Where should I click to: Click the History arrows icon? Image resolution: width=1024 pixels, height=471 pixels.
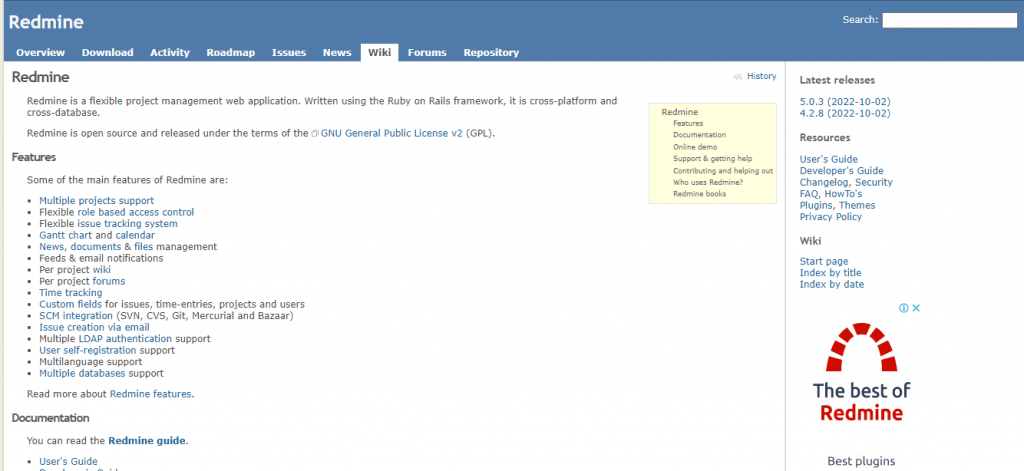pos(738,76)
